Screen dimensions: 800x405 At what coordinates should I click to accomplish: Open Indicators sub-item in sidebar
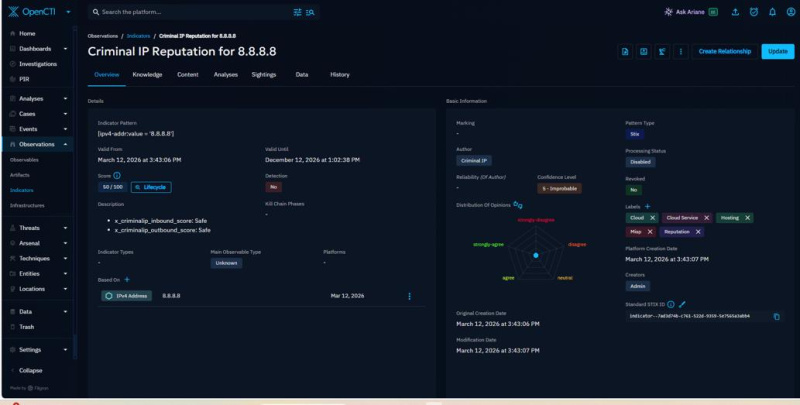pyautogui.click(x=21, y=190)
